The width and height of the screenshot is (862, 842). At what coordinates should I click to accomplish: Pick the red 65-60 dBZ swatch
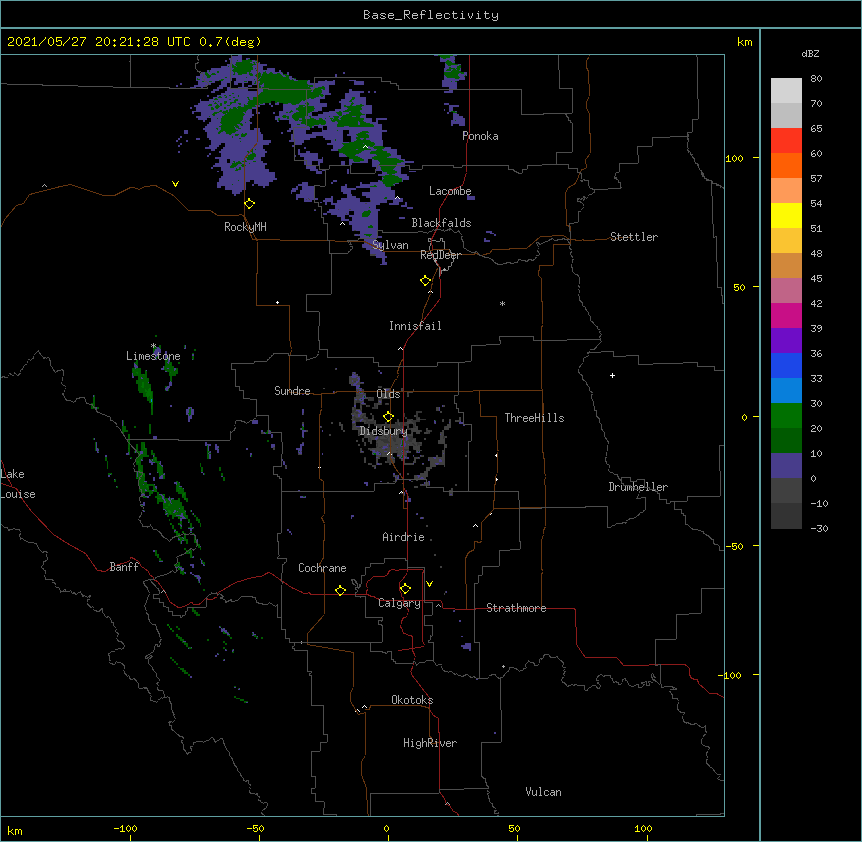tap(786, 141)
